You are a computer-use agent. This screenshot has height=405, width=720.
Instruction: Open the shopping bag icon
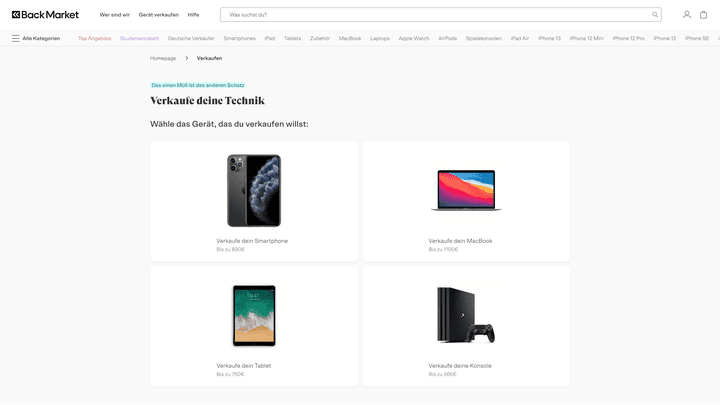pos(703,15)
